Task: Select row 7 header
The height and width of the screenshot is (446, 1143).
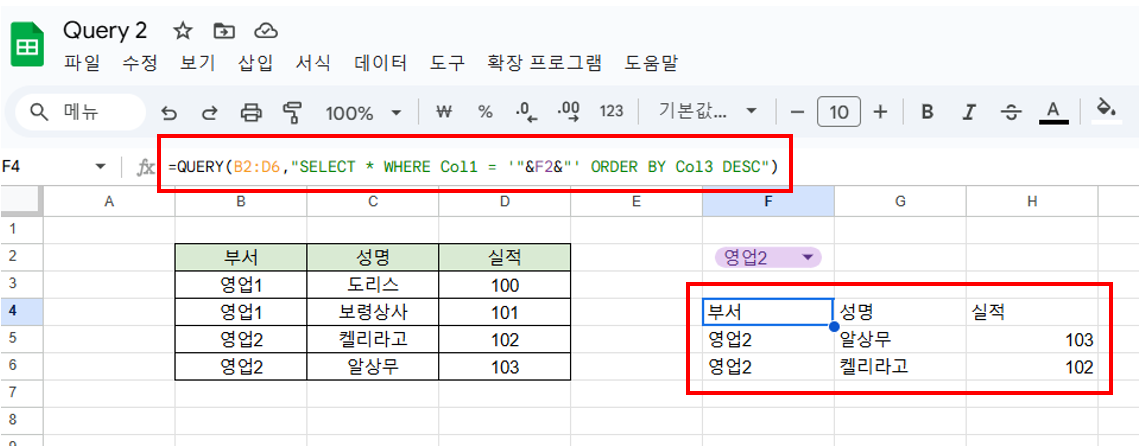Action: coord(22,393)
